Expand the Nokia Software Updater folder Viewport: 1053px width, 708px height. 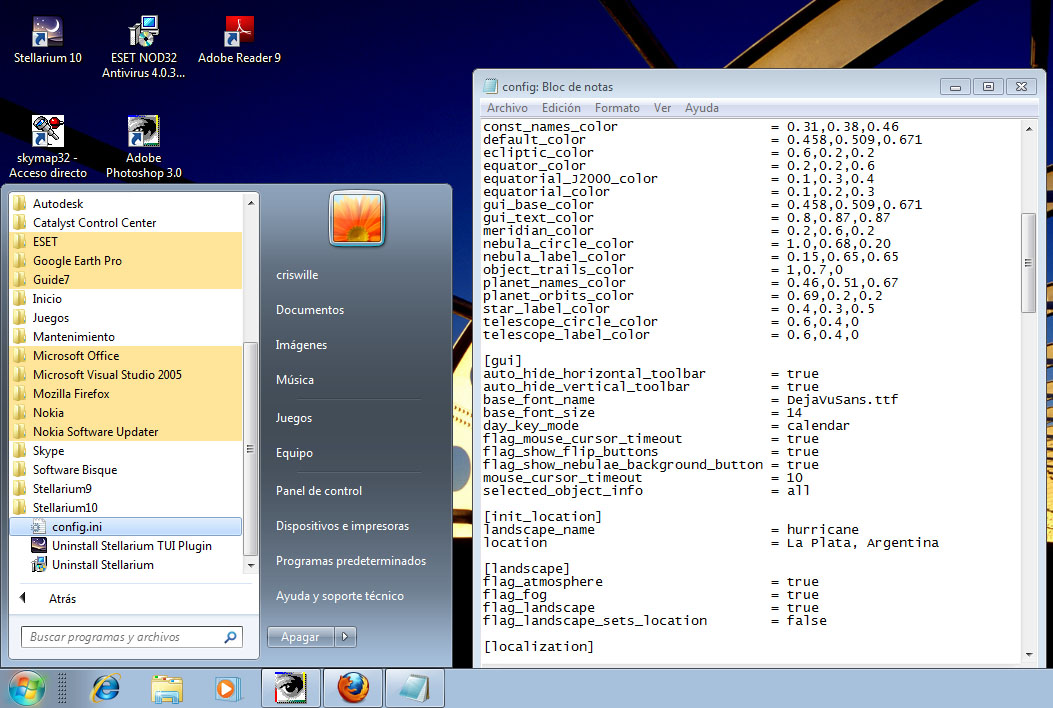(126, 432)
